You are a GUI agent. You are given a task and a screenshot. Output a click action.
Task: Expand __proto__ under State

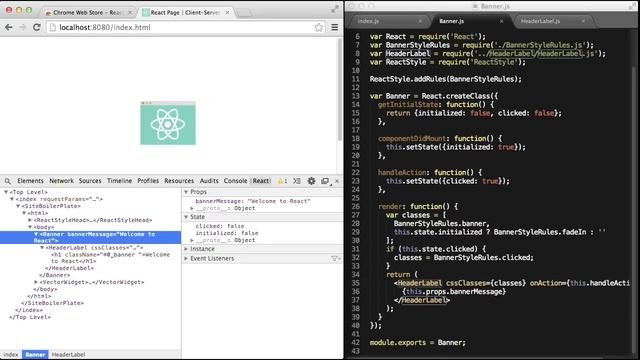[x=192, y=240]
